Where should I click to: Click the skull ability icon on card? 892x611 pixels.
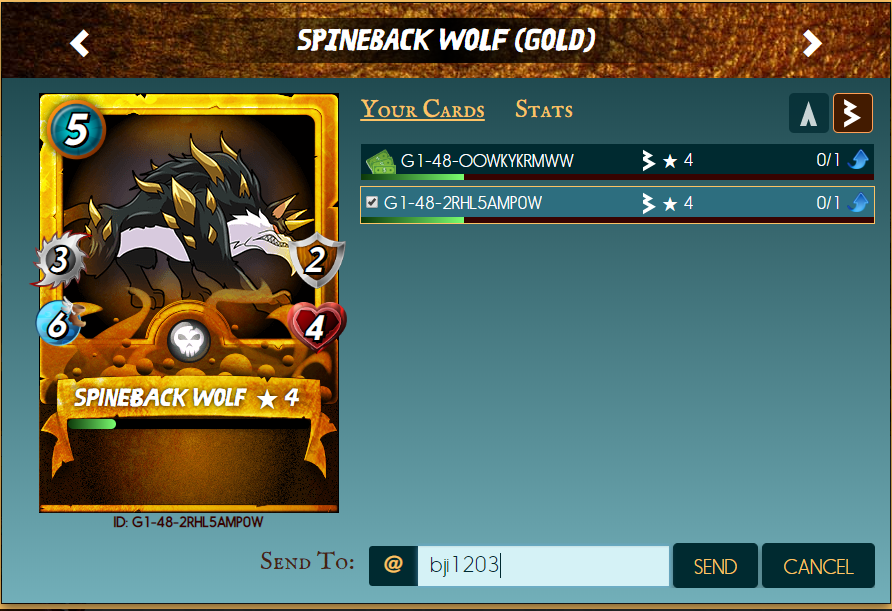click(189, 341)
